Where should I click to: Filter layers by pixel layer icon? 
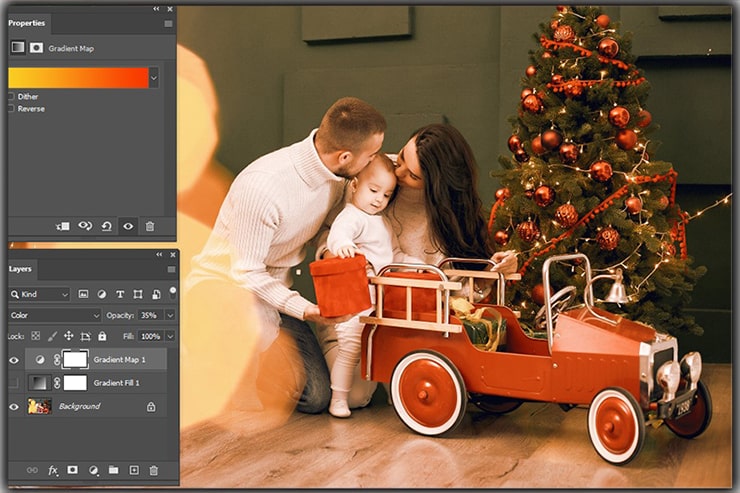[83, 294]
